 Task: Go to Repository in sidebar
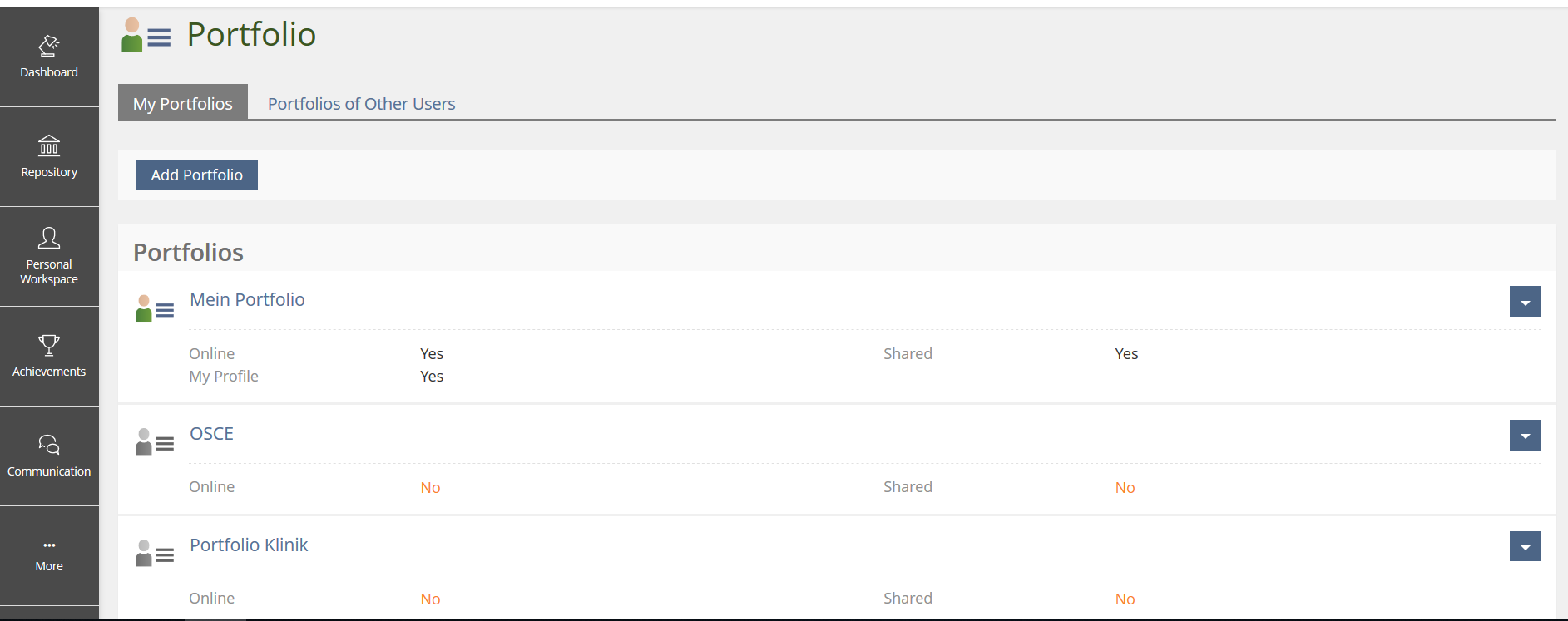click(49, 146)
